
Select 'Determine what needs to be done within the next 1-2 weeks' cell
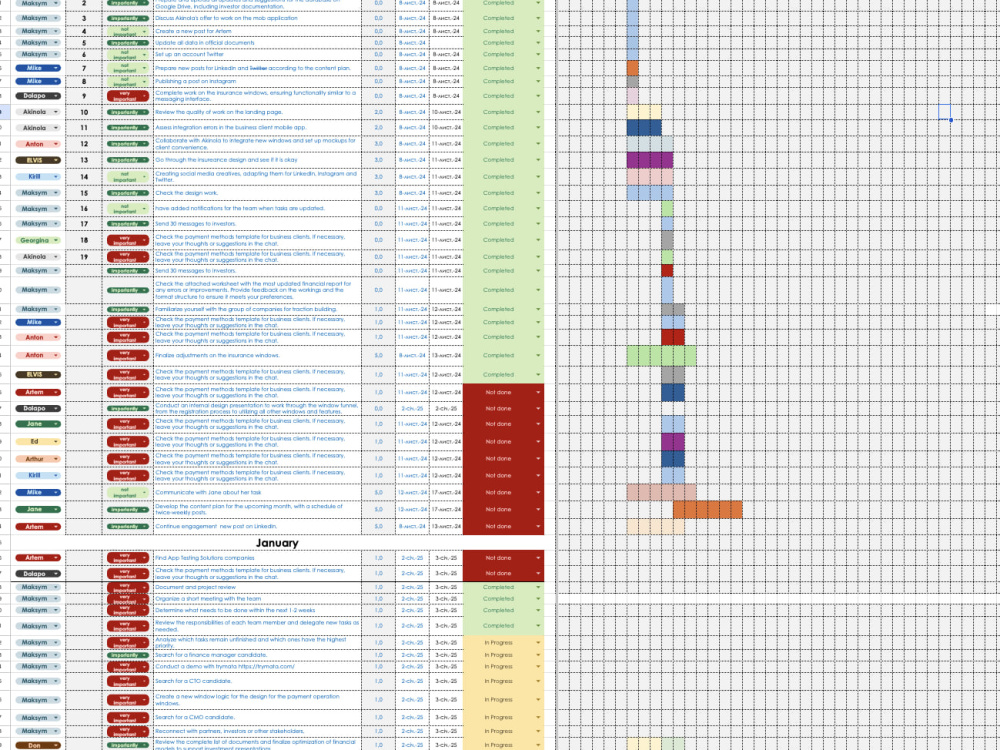[257, 610]
